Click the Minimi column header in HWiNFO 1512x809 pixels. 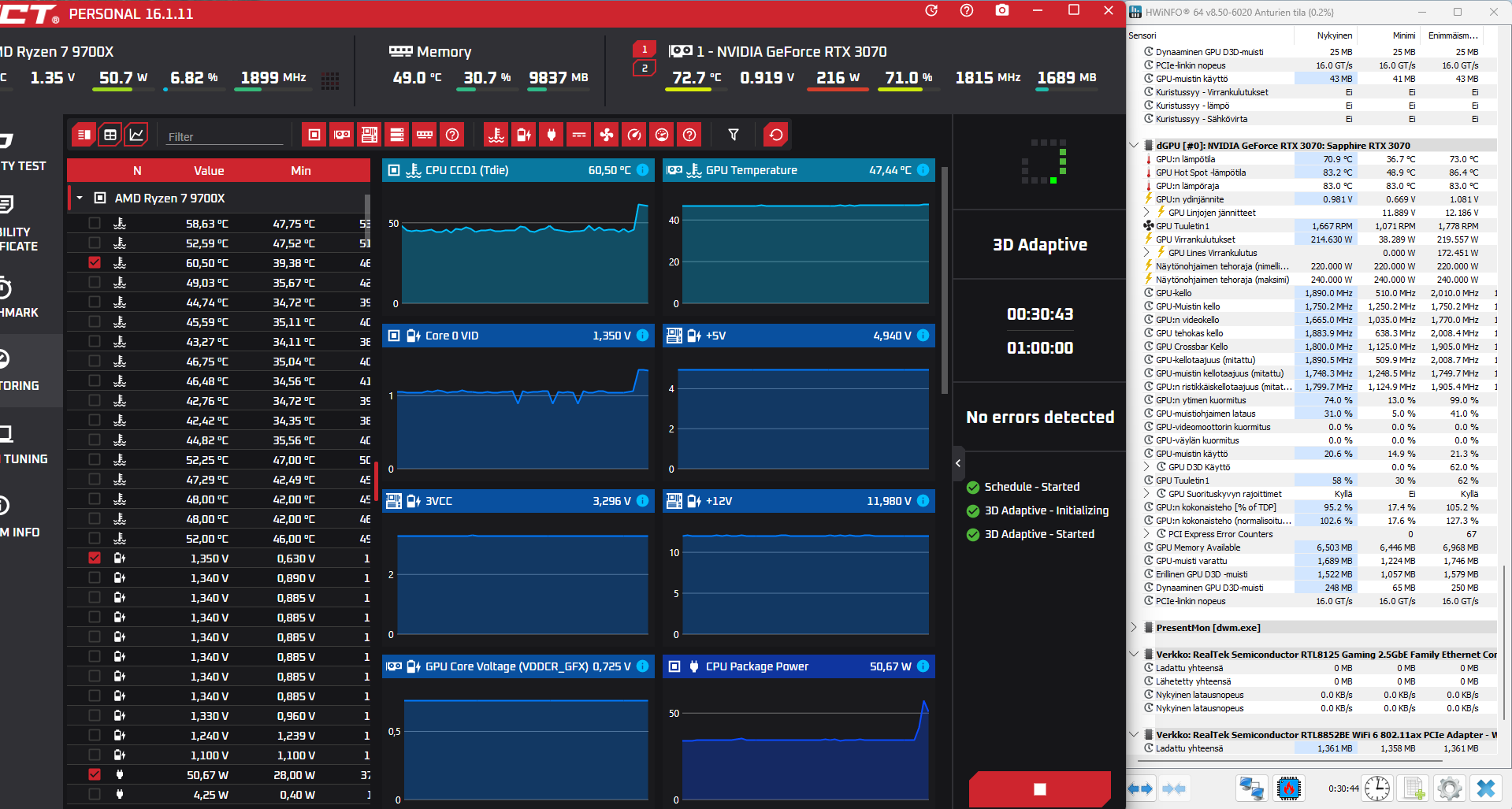1403,35
